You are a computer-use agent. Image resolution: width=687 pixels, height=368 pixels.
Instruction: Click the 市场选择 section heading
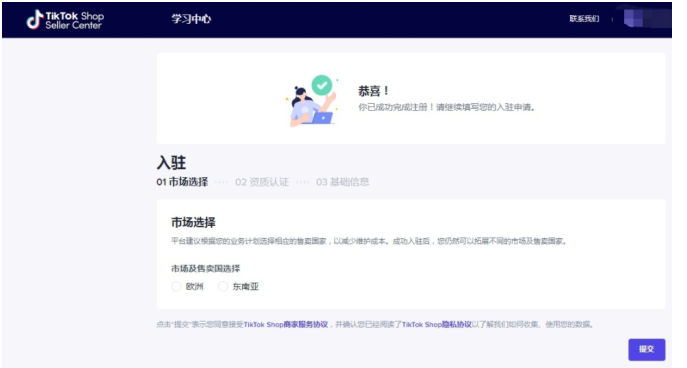coord(193,222)
